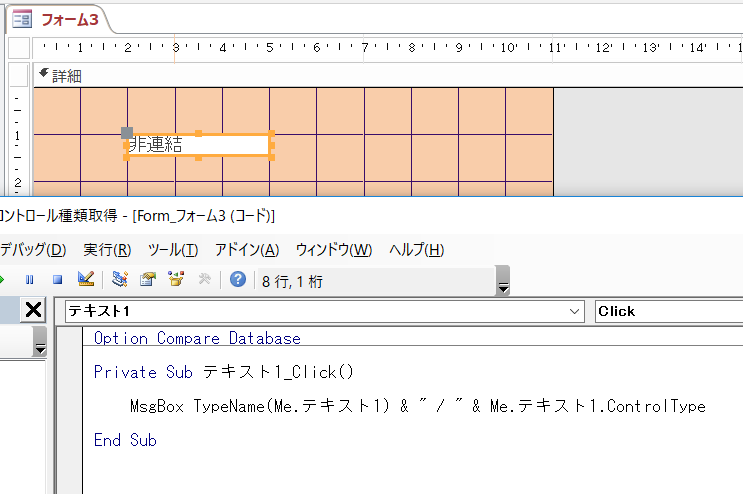Click the form icon on フォーム3 tab

click(22, 19)
